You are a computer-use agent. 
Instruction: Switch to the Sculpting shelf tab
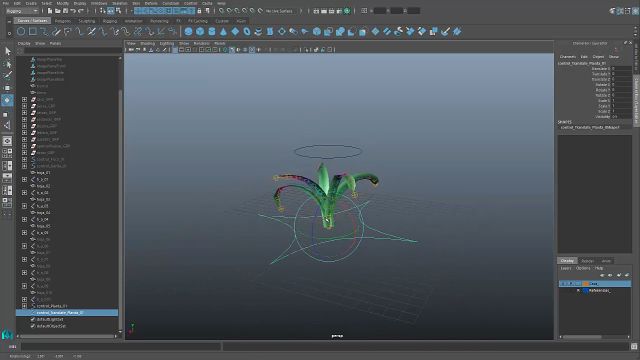87,21
